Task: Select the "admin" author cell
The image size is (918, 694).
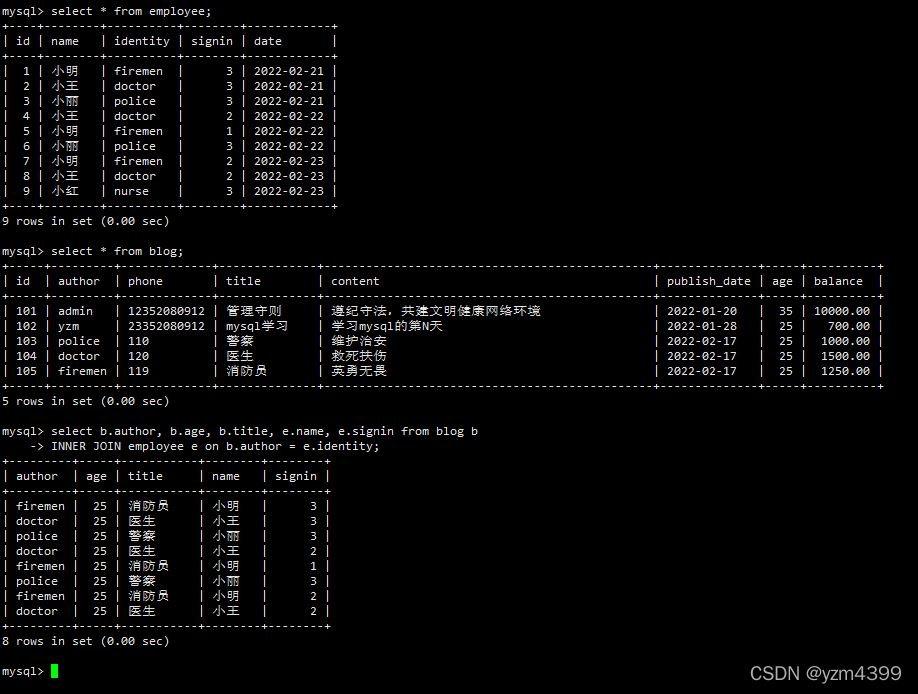Action: tap(75, 311)
